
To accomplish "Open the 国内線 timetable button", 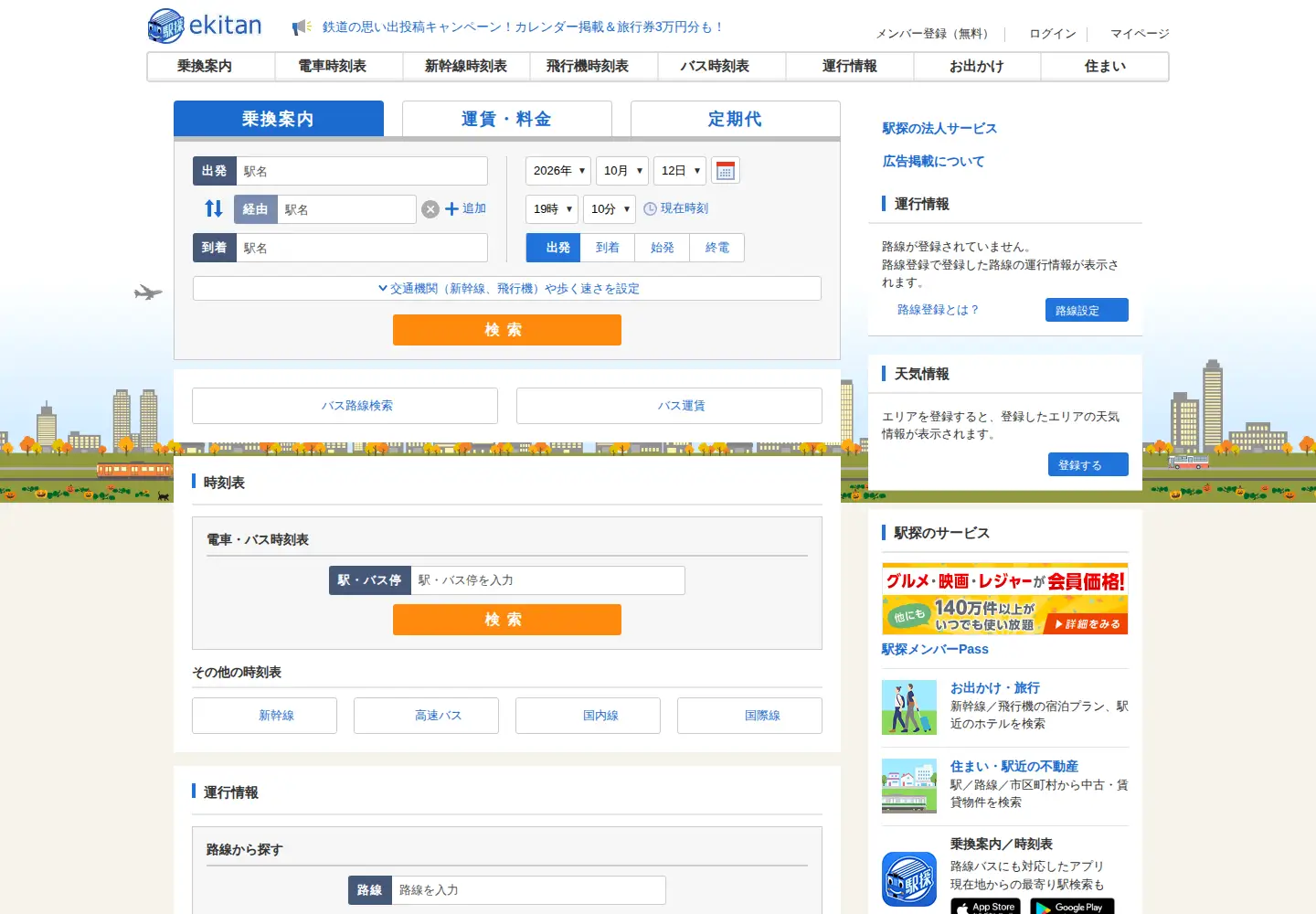I will (x=588, y=716).
